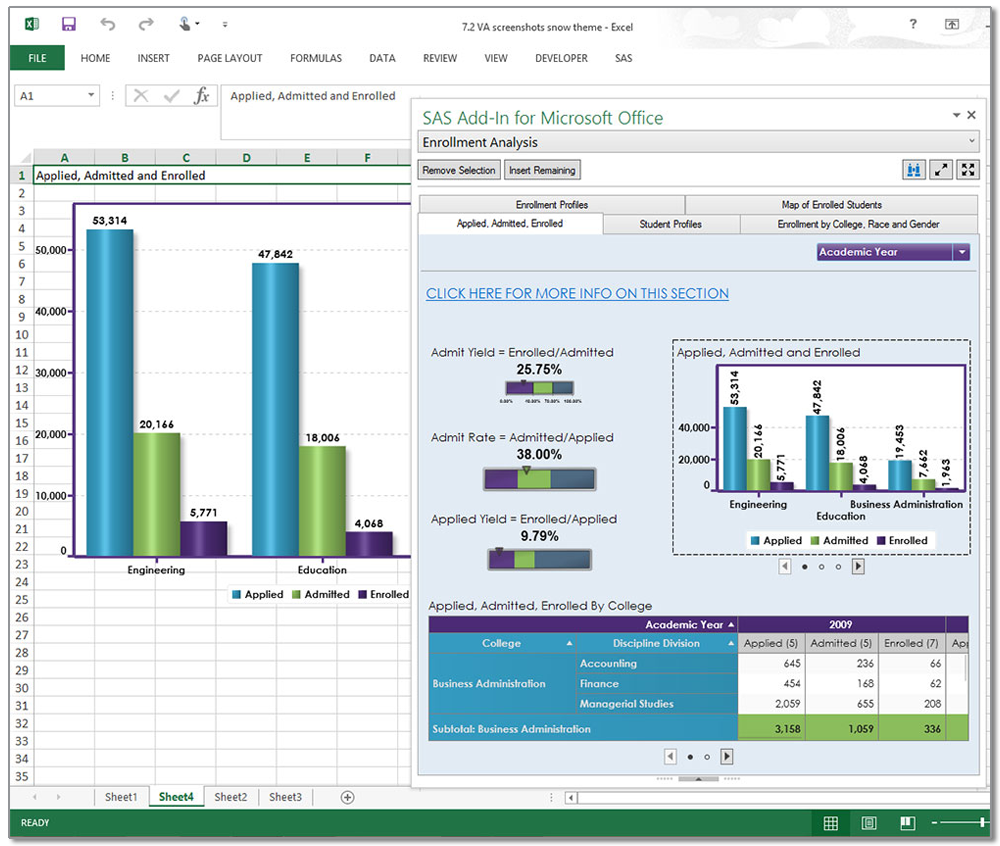Click the blue binoculars icon in SAS pane

point(913,170)
